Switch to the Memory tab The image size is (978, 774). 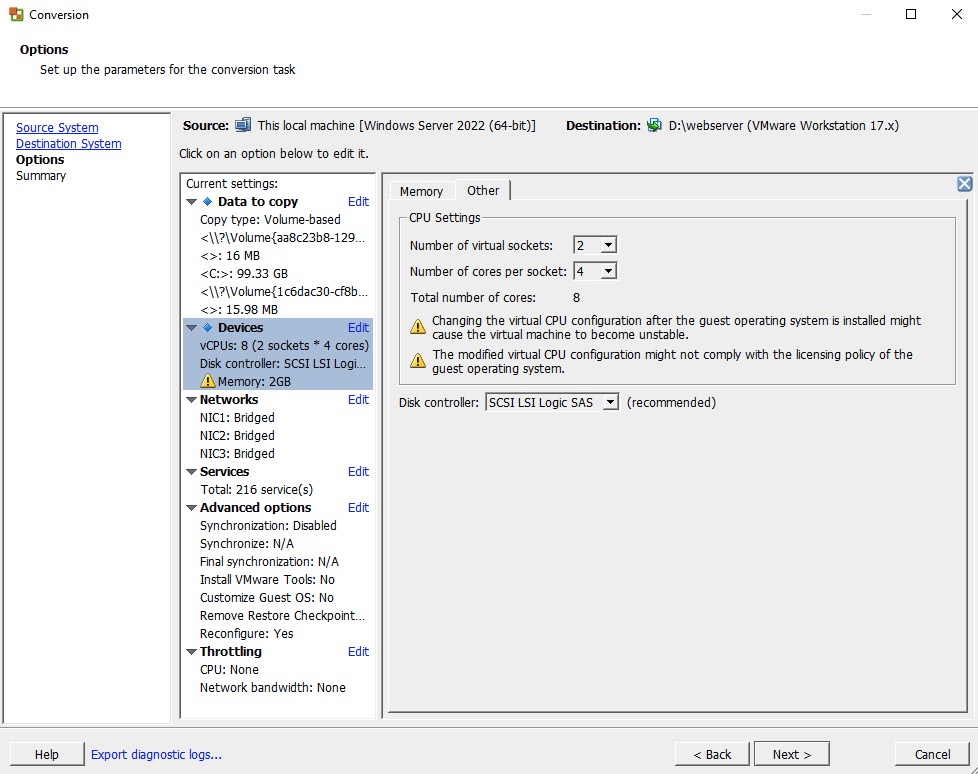(422, 191)
